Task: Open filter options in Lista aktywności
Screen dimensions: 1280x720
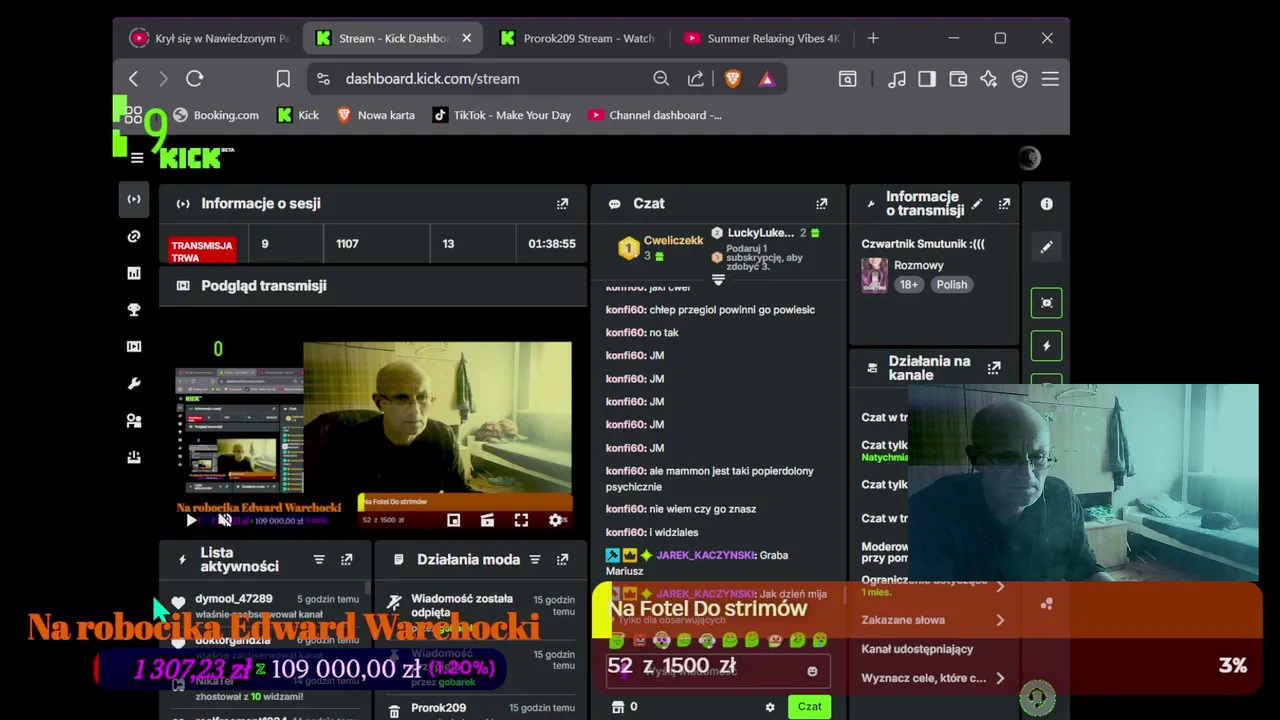Action: [319, 560]
